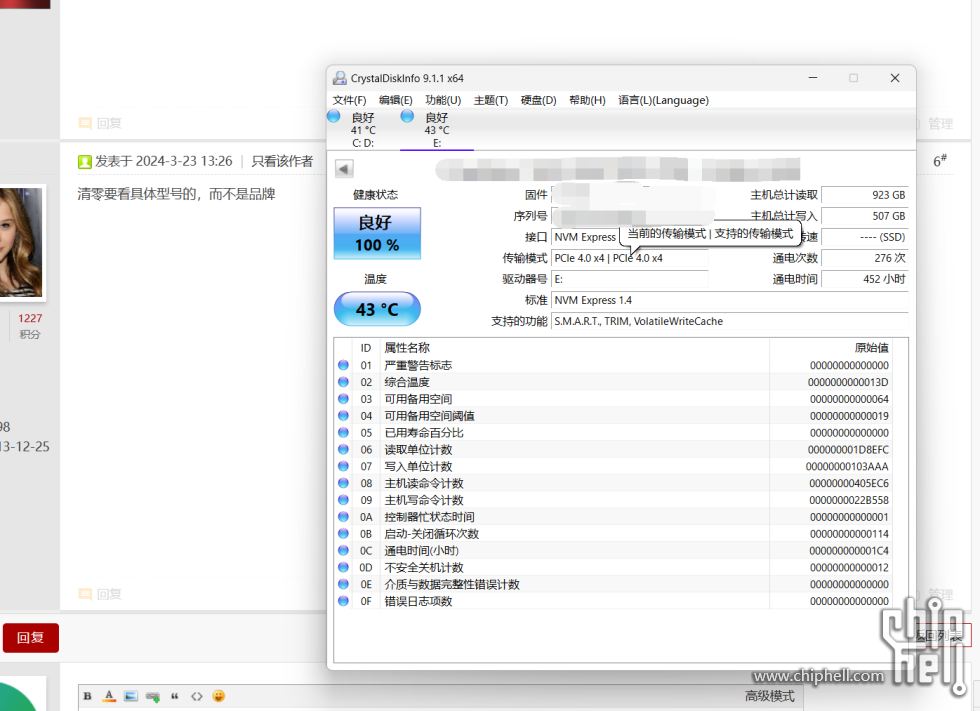Click the 原始值 column header
Screen dimensions: 980x711
[832, 348]
